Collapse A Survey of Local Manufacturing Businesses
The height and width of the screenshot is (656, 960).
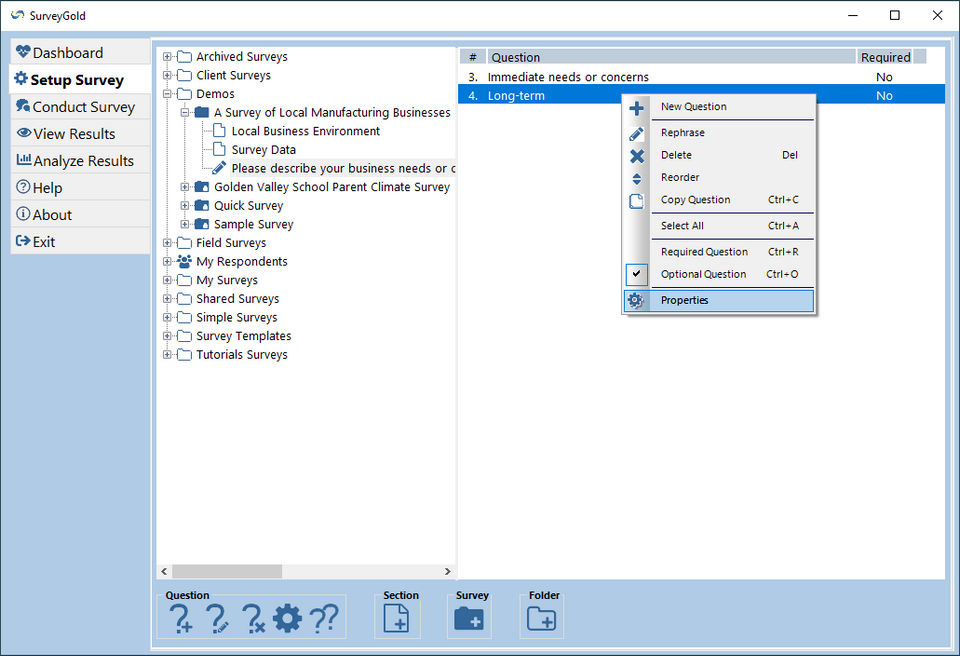point(184,113)
